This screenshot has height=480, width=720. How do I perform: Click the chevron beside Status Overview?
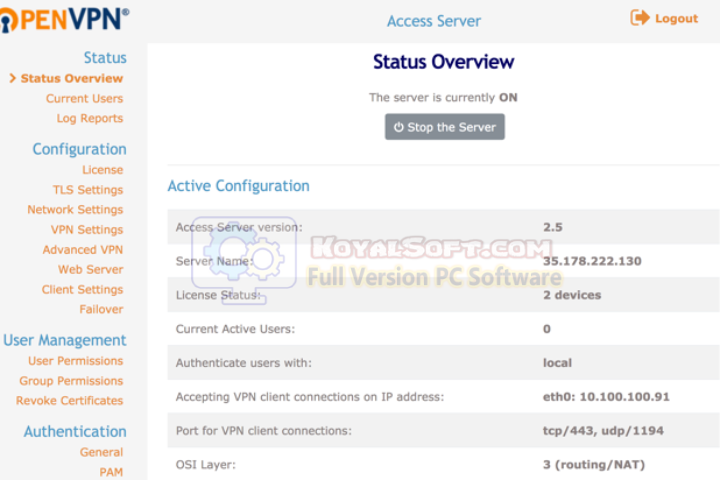(13, 79)
